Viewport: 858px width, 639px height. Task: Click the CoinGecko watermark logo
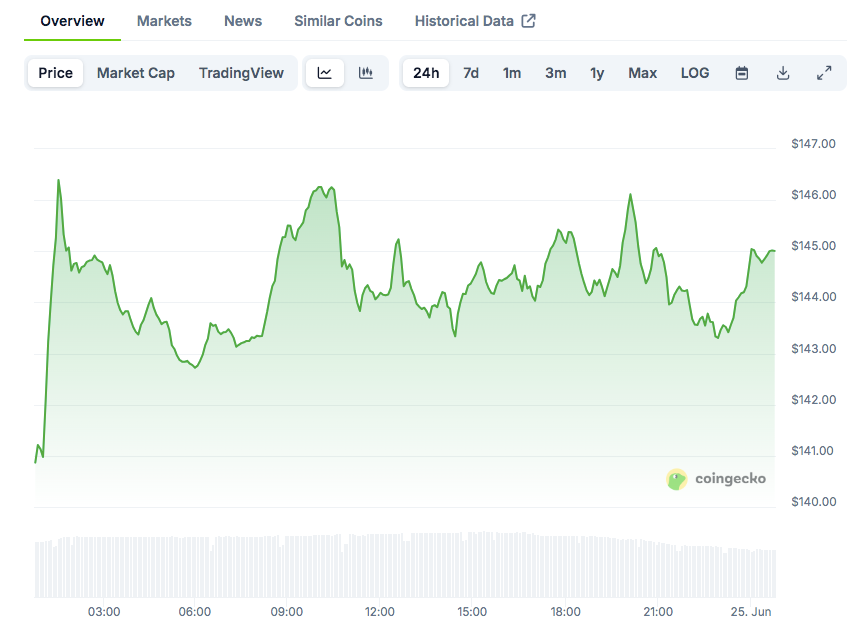click(x=717, y=479)
